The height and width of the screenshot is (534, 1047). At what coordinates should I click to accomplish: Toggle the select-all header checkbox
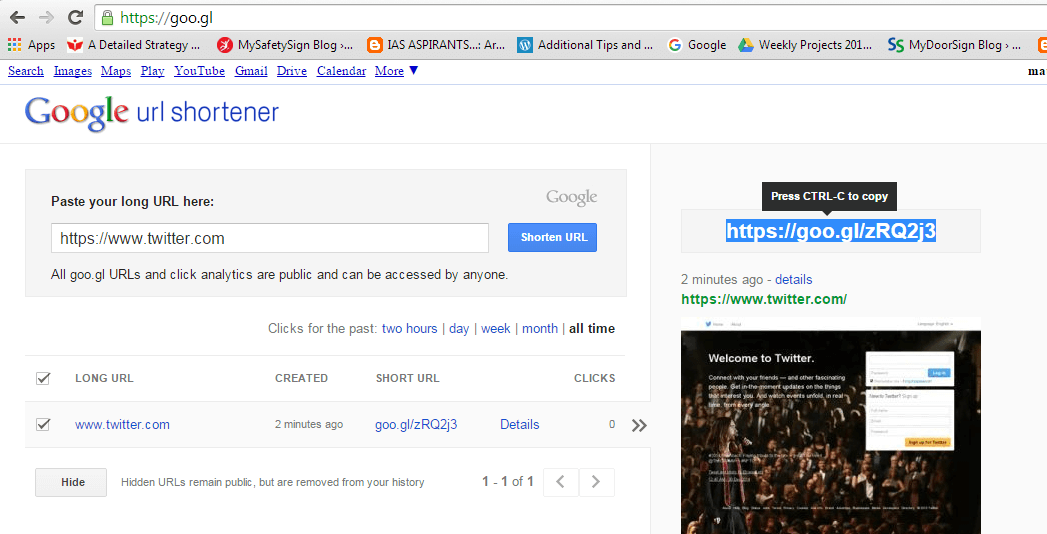43,378
